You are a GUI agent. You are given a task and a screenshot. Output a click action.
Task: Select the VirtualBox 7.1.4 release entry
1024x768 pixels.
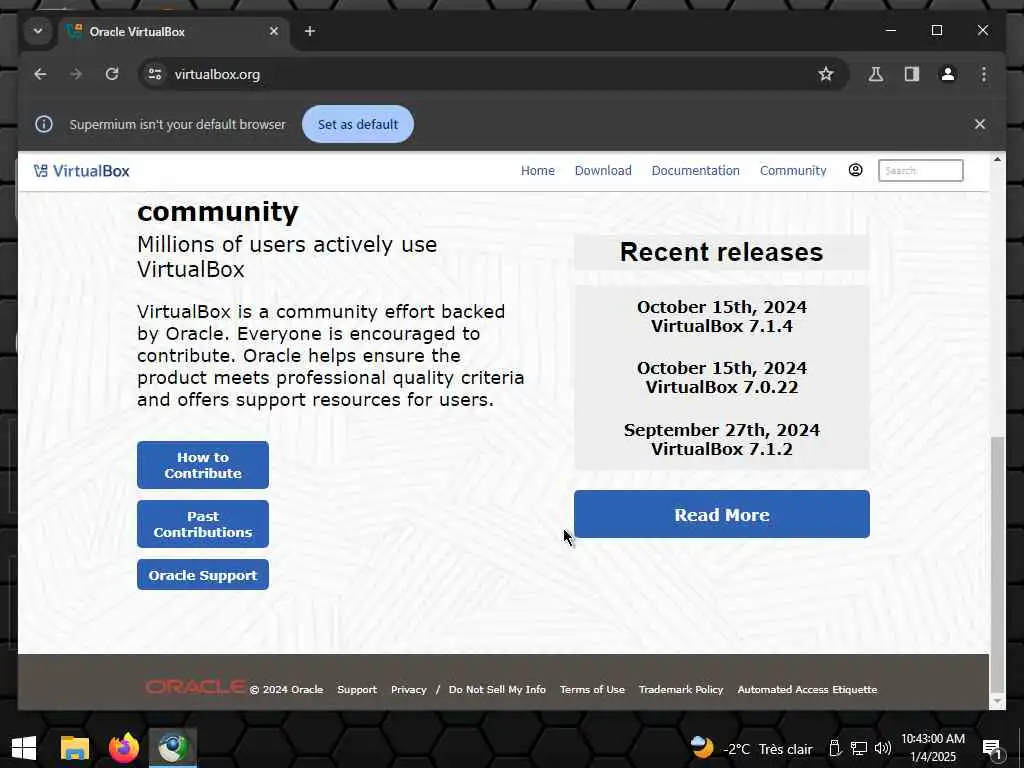pyautogui.click(x=722, y=316)
